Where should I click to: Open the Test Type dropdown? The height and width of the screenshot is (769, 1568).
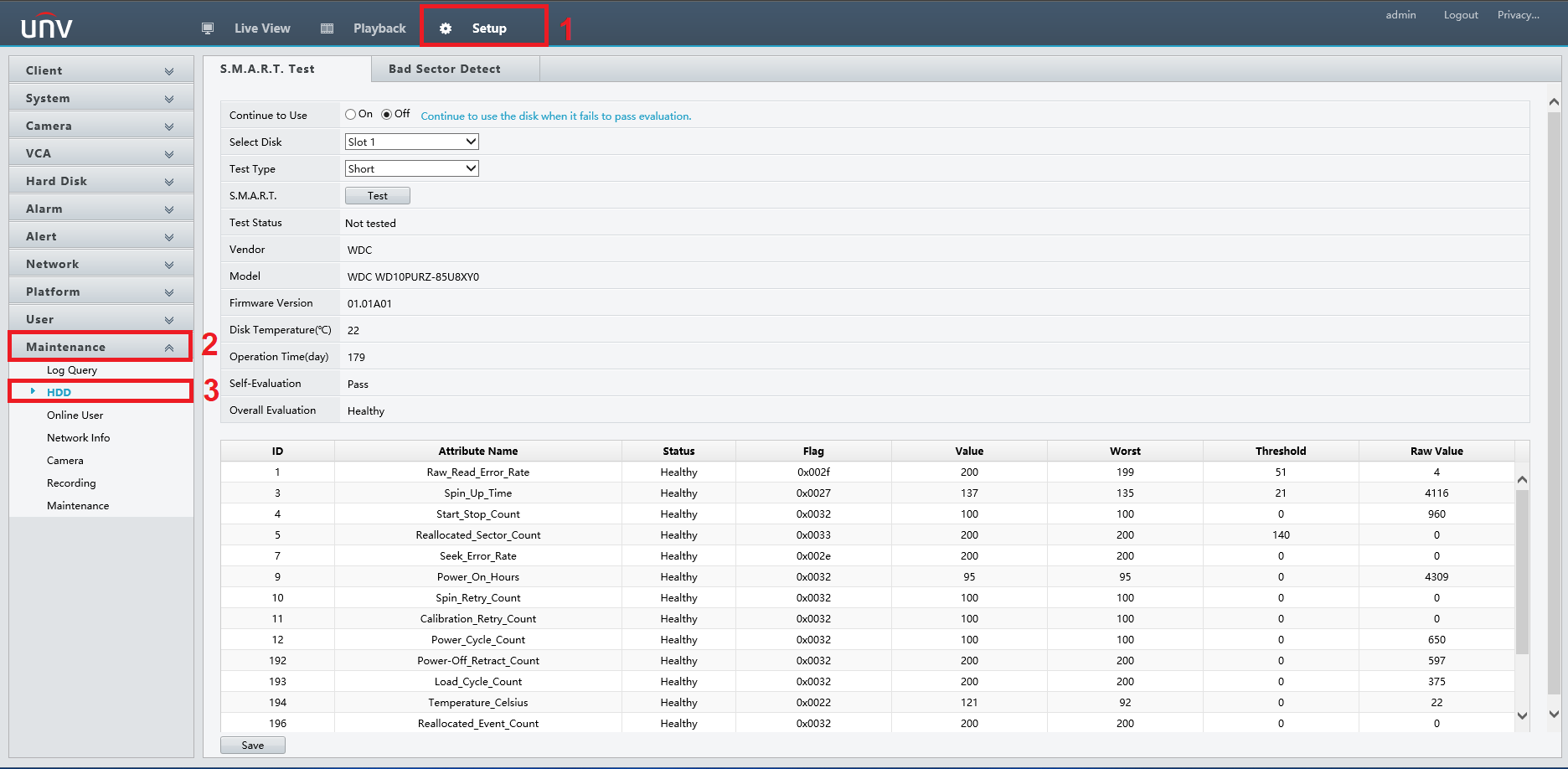click(x=411, y=168)
